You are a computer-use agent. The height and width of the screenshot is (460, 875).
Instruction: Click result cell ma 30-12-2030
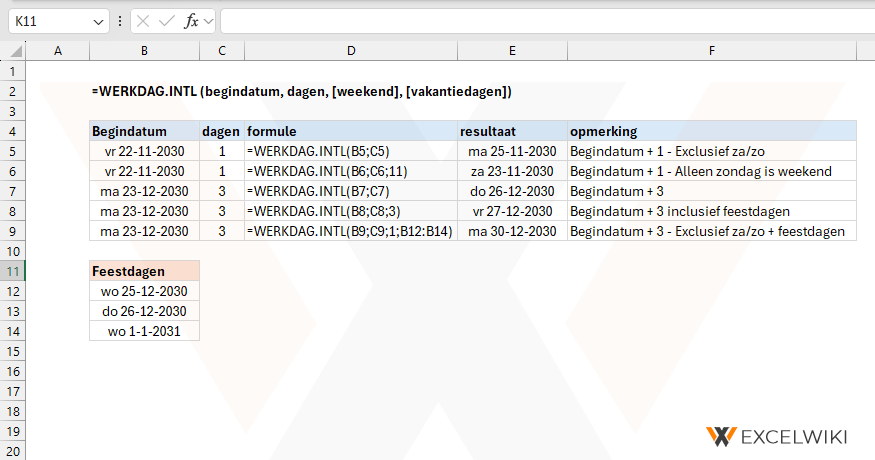coord(512,231)
